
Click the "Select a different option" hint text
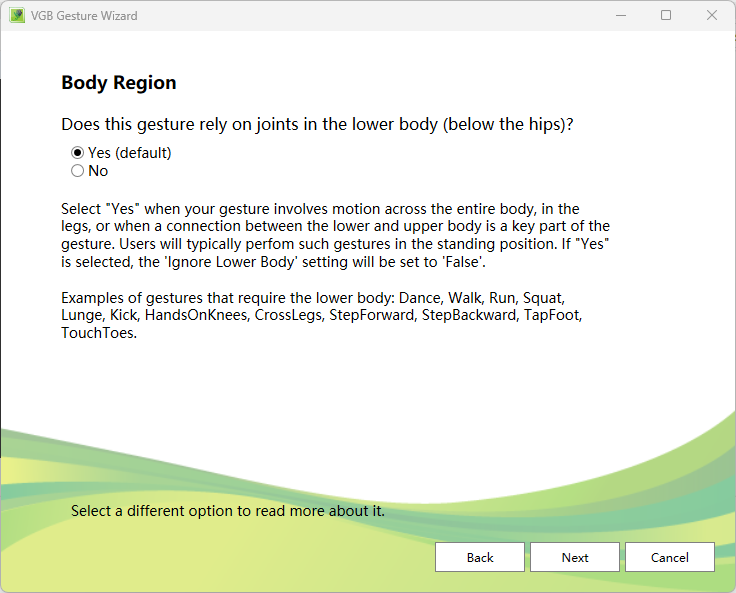[x=227, y=511]
